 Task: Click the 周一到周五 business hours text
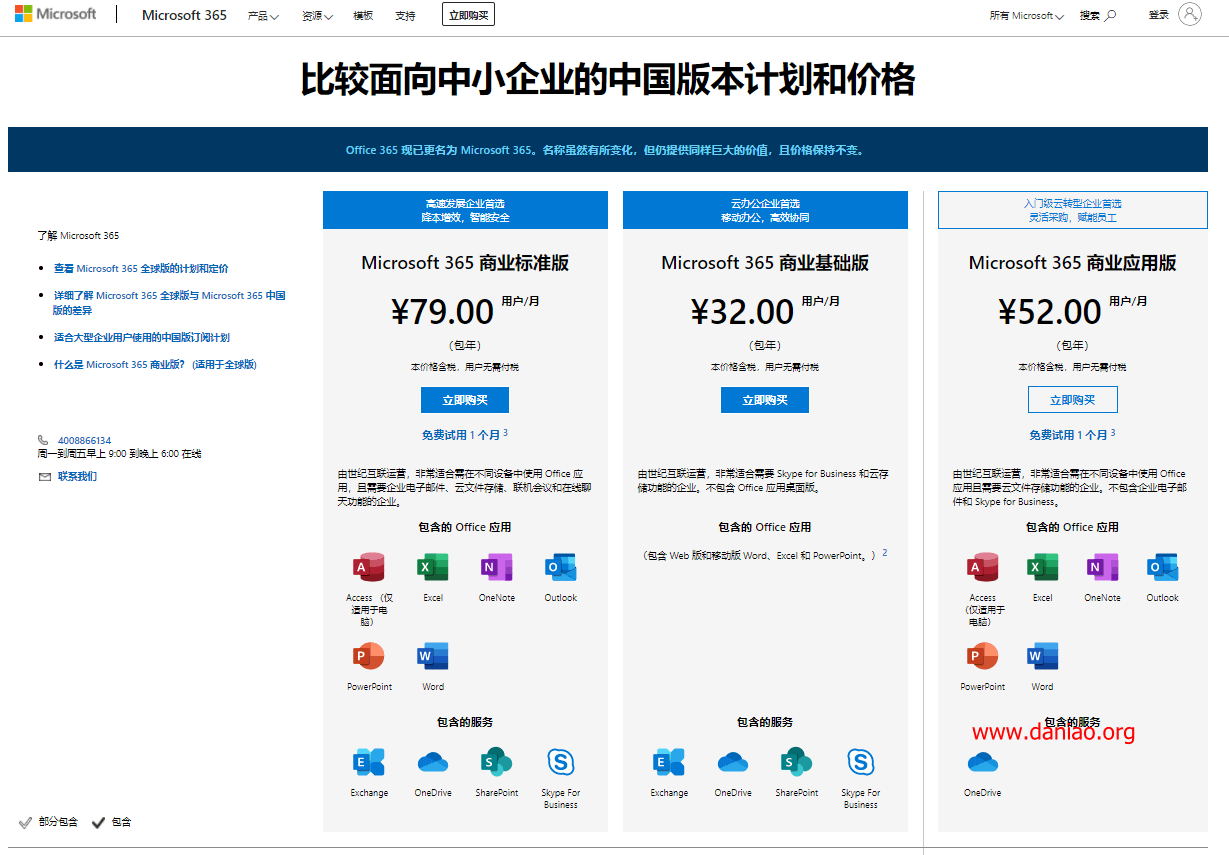tap(119, 454)
